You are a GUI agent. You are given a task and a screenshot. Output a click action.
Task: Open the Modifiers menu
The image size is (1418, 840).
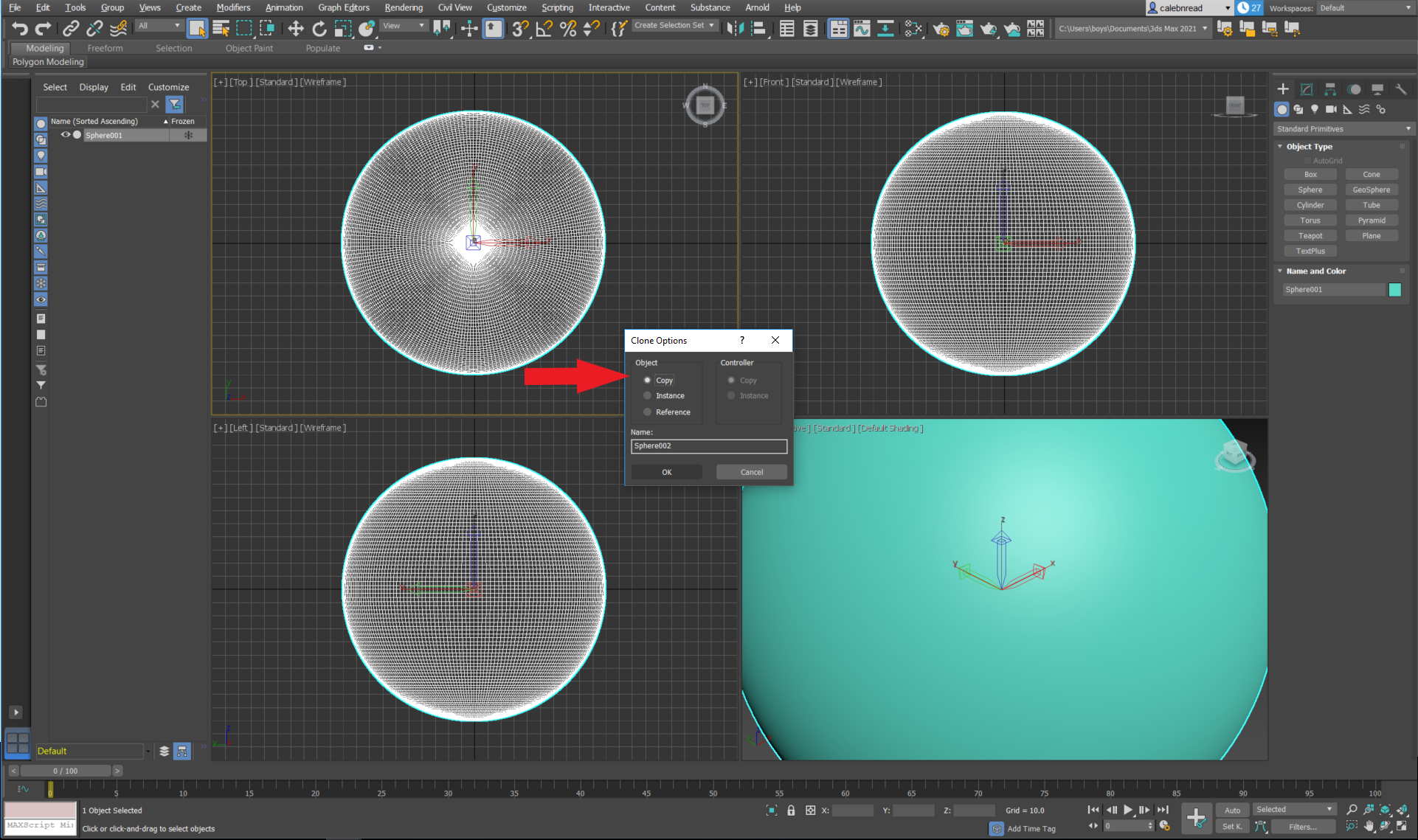[x=233, y=7]
